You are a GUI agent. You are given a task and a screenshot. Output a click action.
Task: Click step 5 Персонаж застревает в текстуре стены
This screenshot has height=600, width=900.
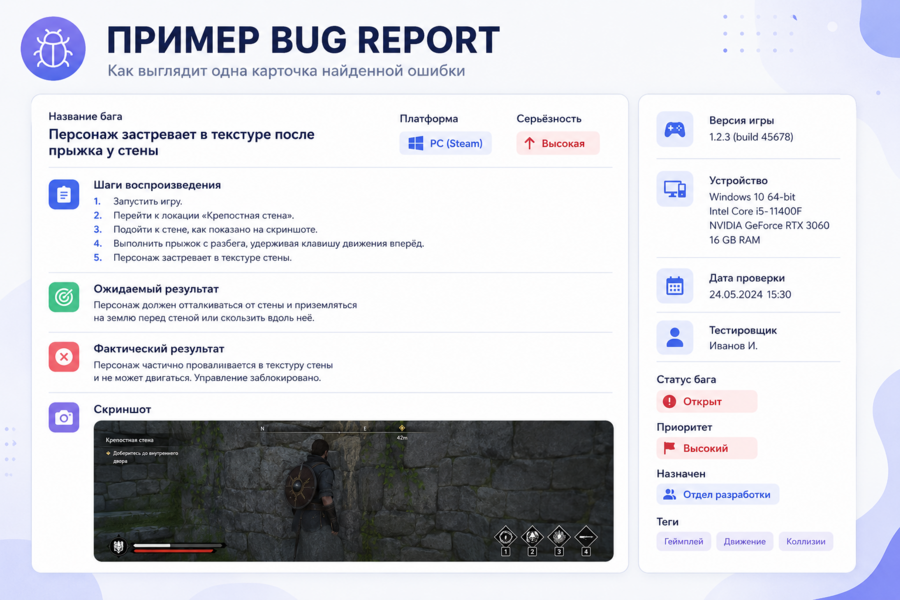click(x=203, y=258)
